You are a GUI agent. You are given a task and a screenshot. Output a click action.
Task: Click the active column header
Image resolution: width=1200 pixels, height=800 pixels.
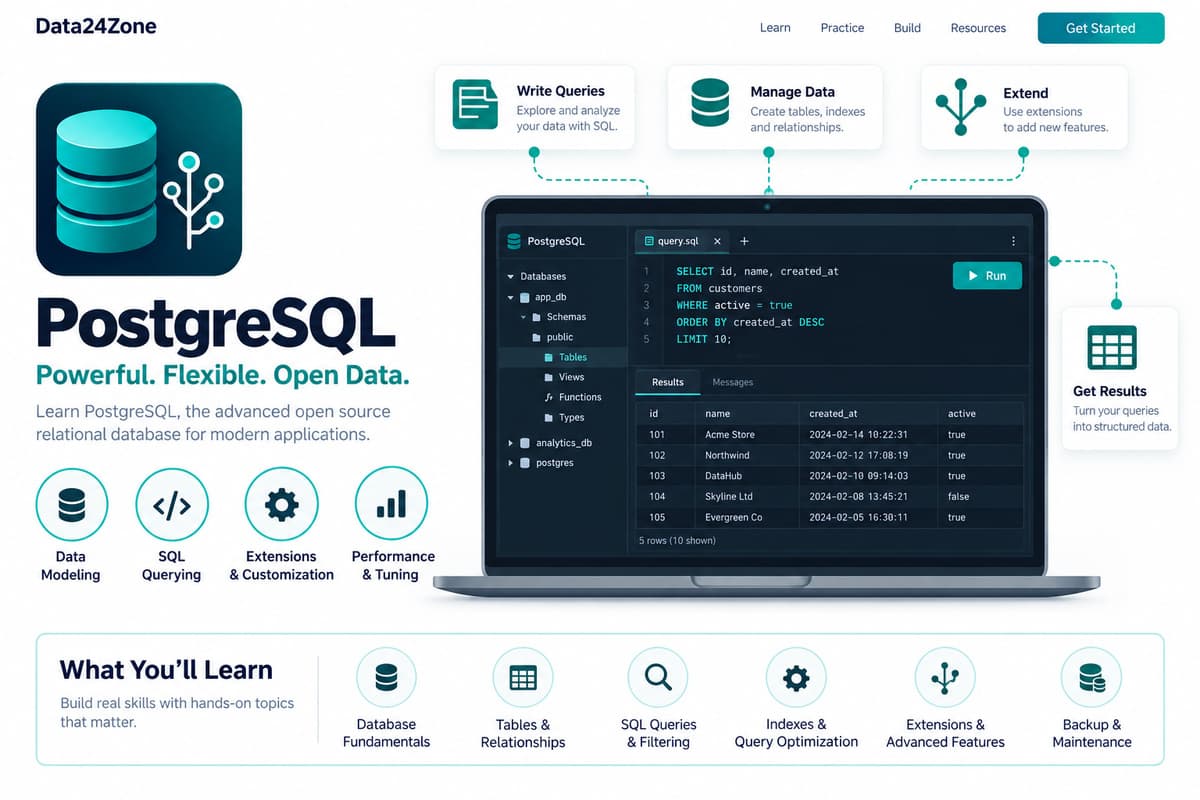(x=962, y=413)
